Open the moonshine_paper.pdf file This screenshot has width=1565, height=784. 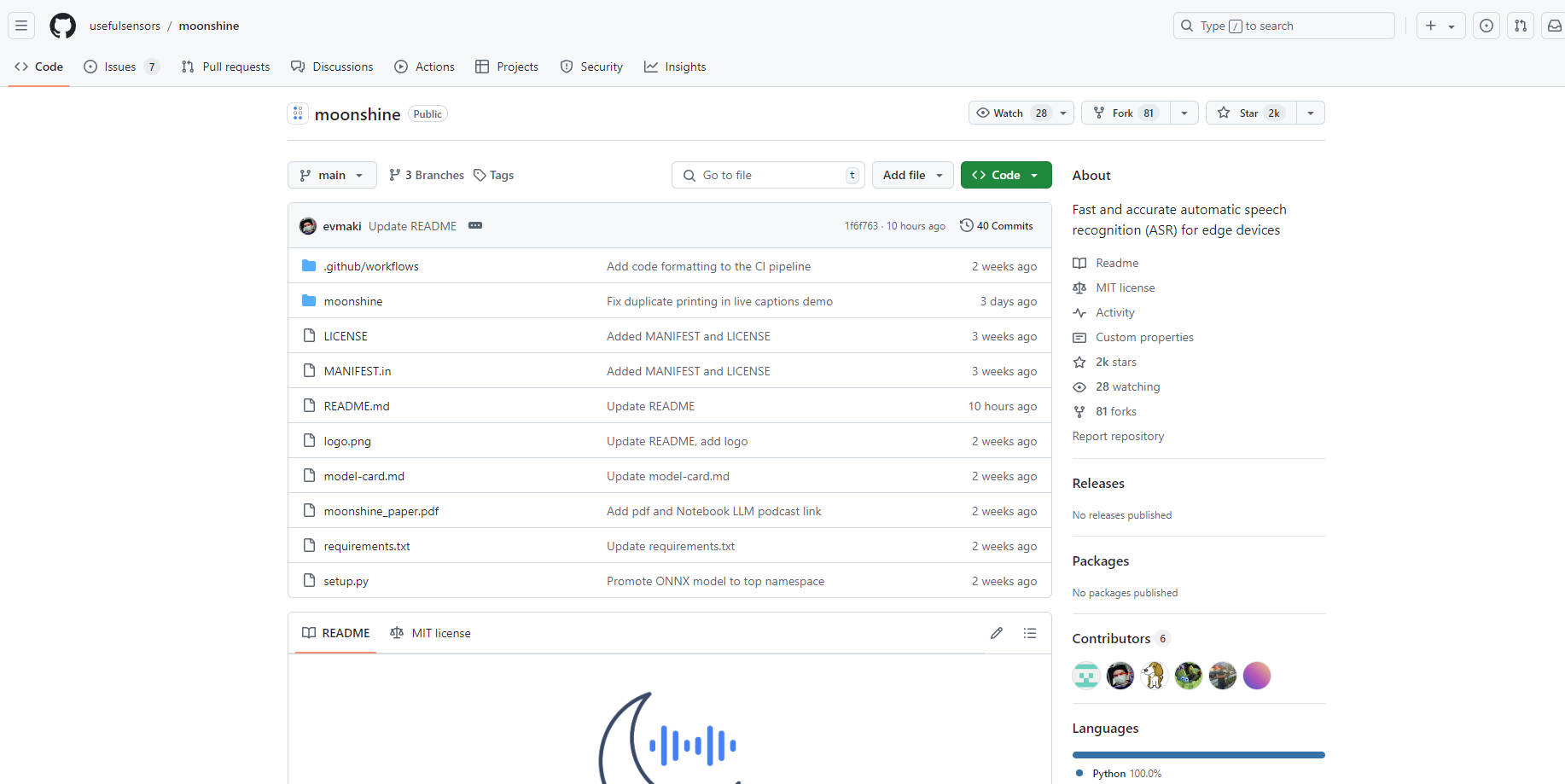[x=381, y=511]
